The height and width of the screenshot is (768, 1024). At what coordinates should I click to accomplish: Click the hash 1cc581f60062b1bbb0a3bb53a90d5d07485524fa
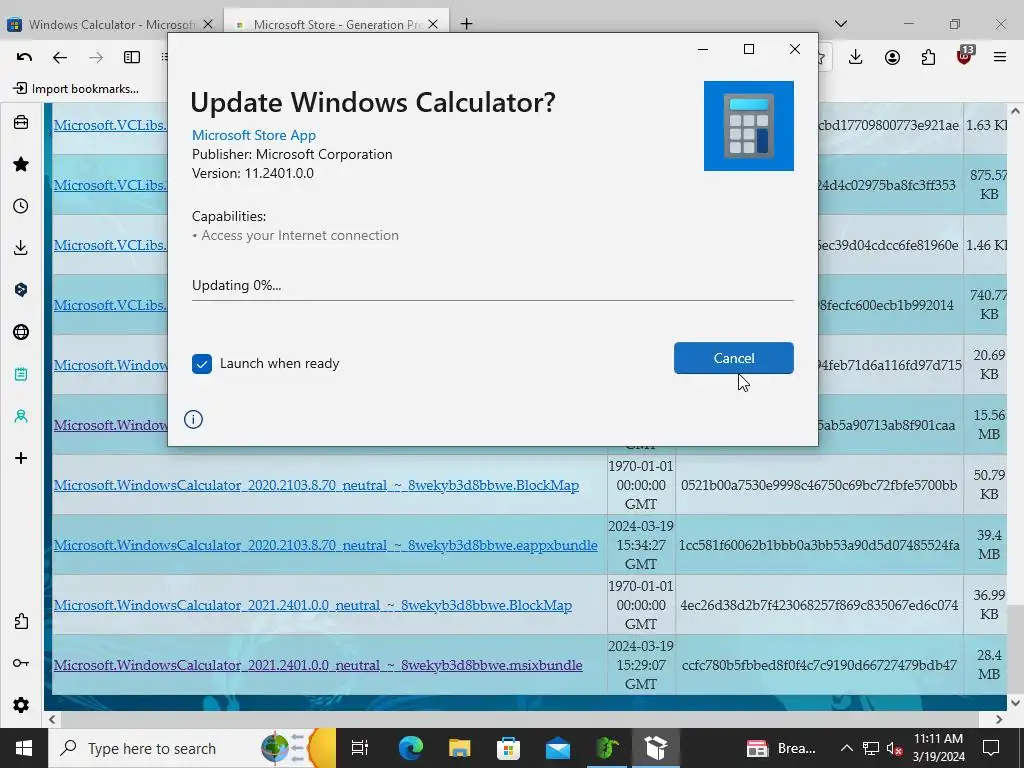(x=819, y=545)
